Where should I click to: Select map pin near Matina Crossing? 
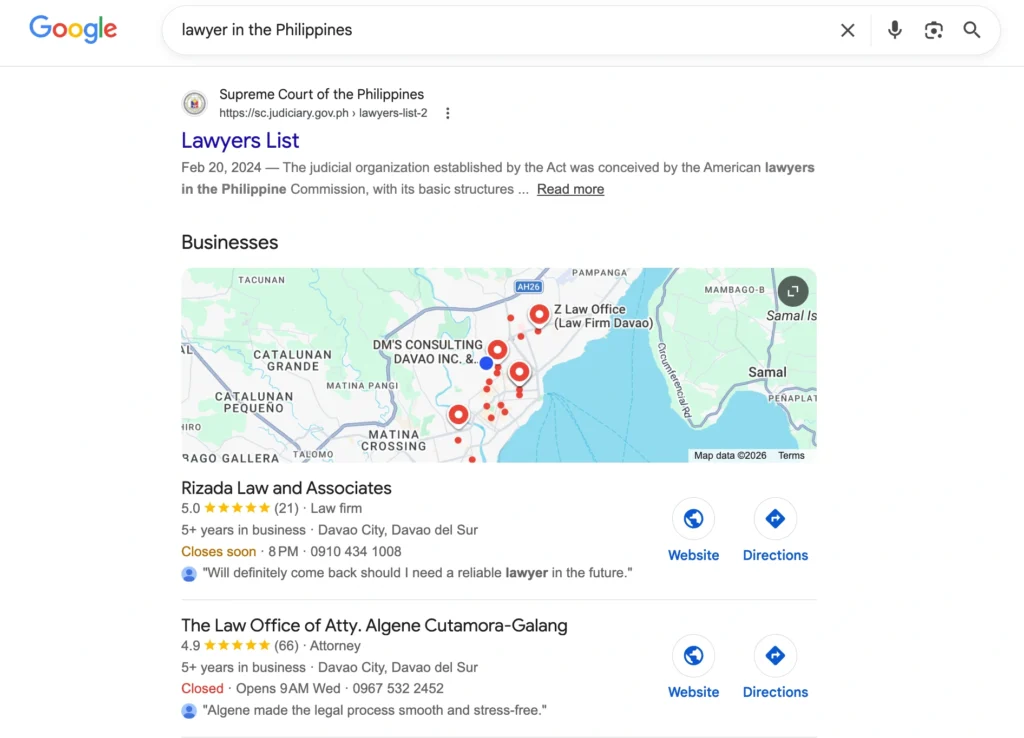458,415
